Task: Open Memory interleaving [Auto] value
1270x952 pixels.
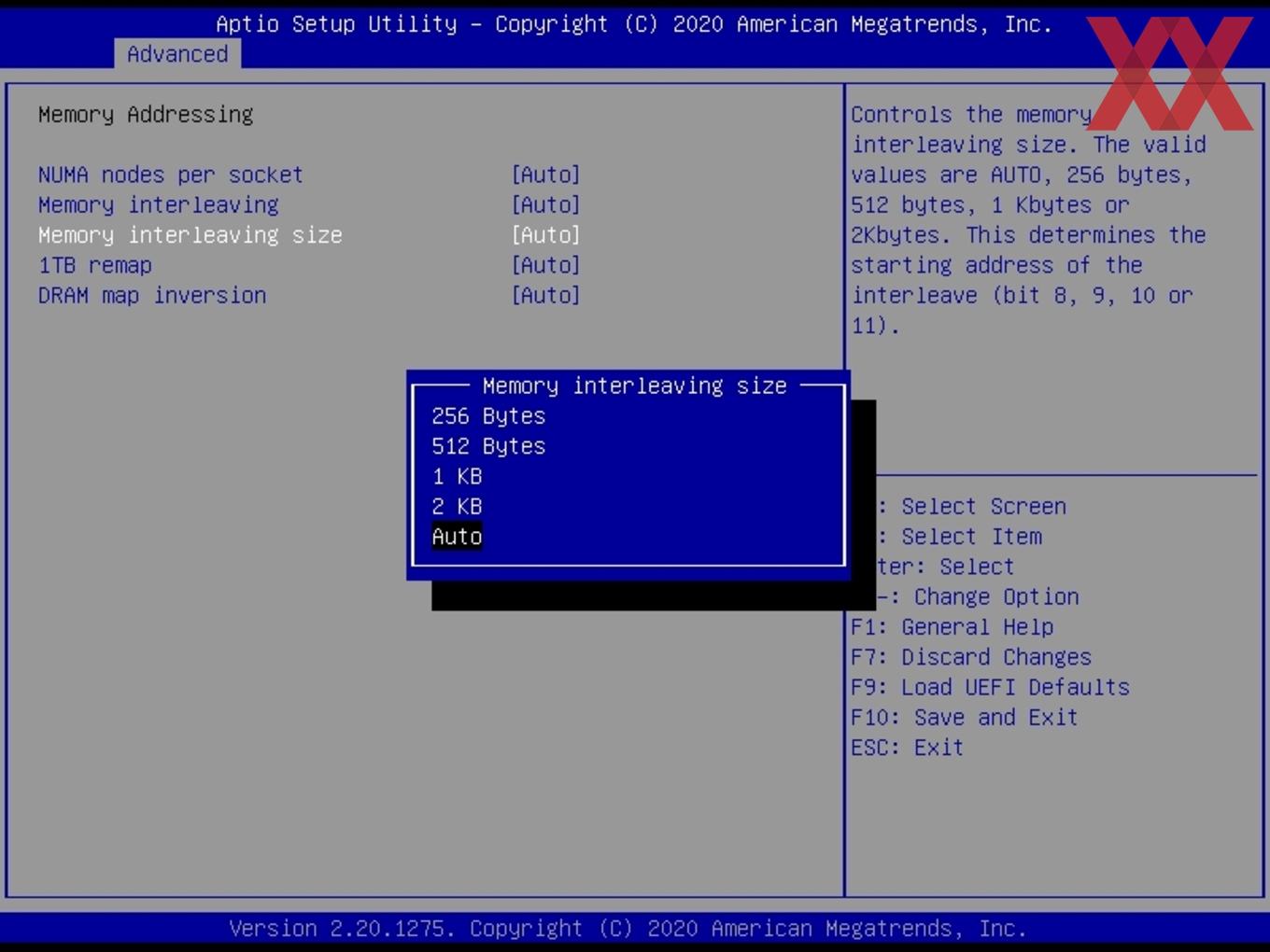Action: [x=546, y=204]
